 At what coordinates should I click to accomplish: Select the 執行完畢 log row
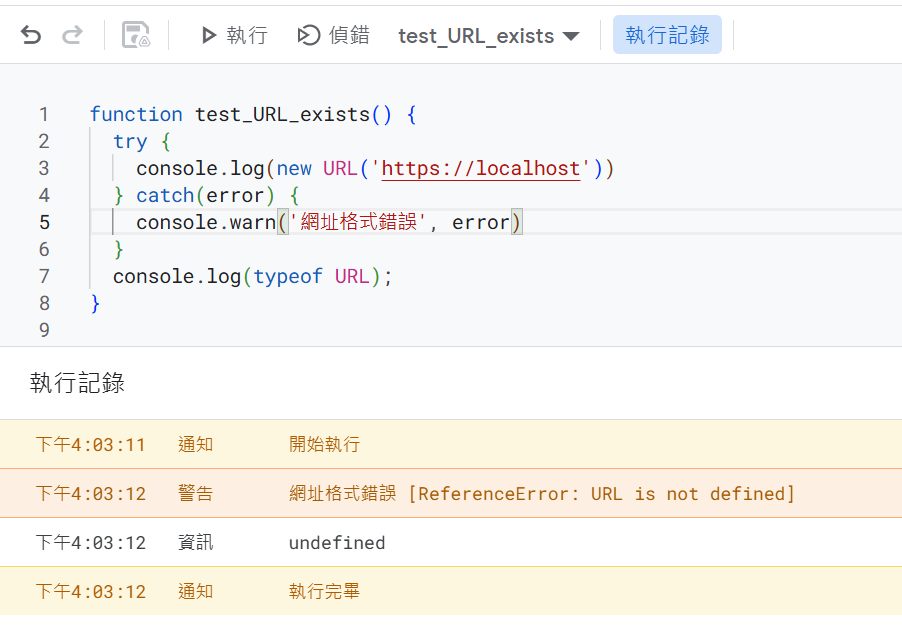(x=451, y=591)
